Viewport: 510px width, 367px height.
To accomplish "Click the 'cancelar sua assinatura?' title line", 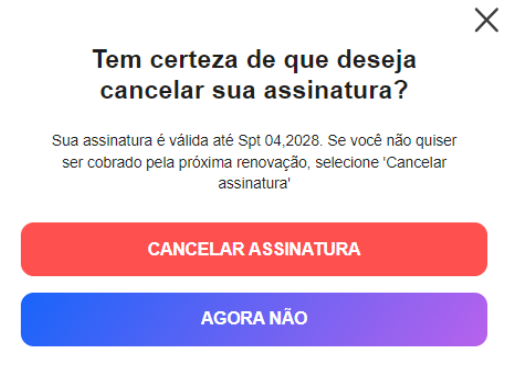I will pos(254,90).
